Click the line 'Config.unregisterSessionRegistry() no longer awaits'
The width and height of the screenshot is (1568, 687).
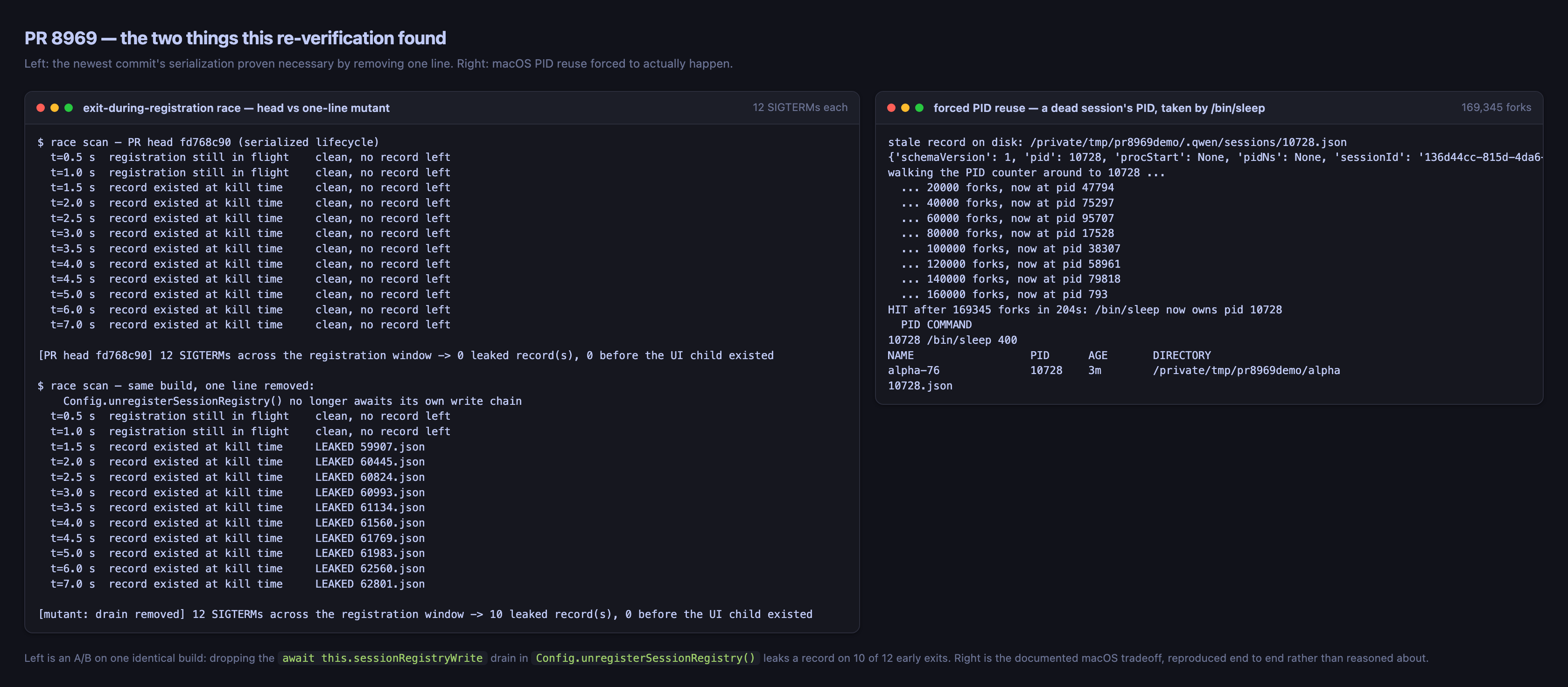pos(292,401)
